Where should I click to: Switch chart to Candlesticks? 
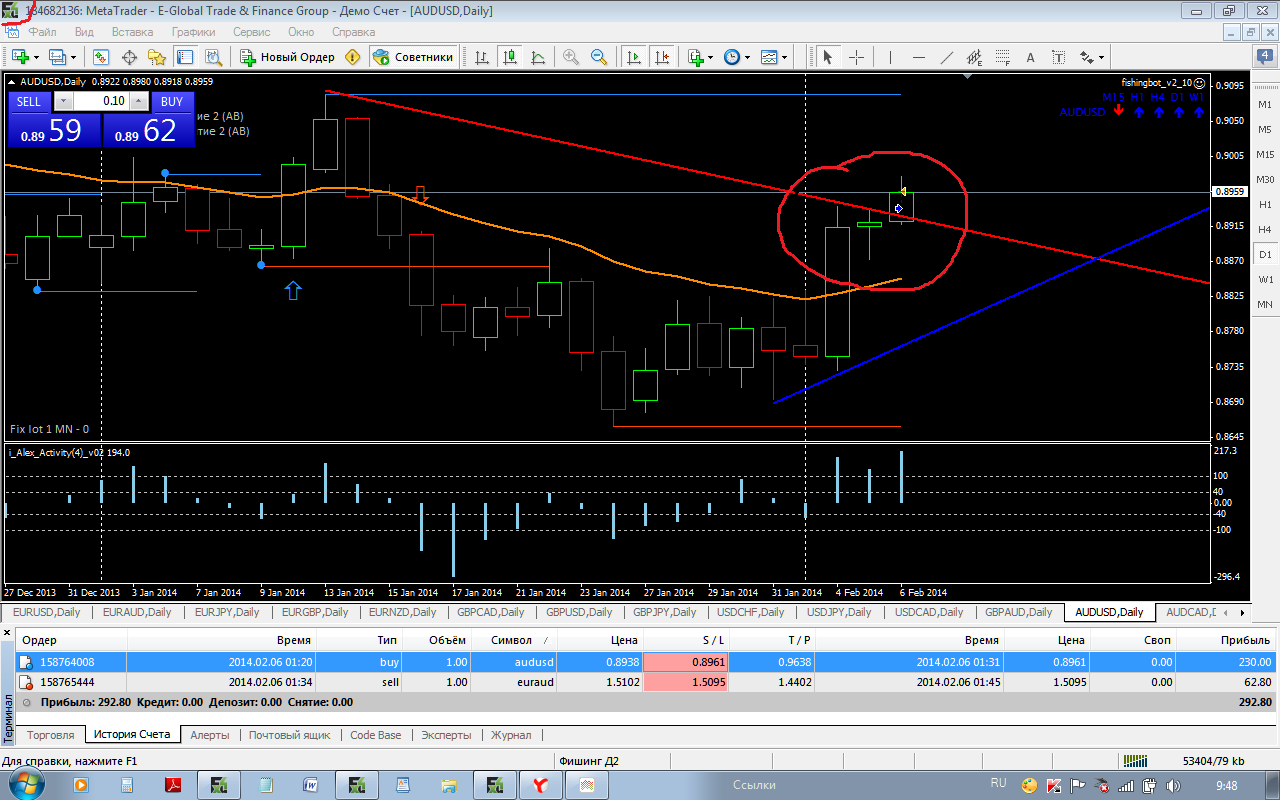511,57
